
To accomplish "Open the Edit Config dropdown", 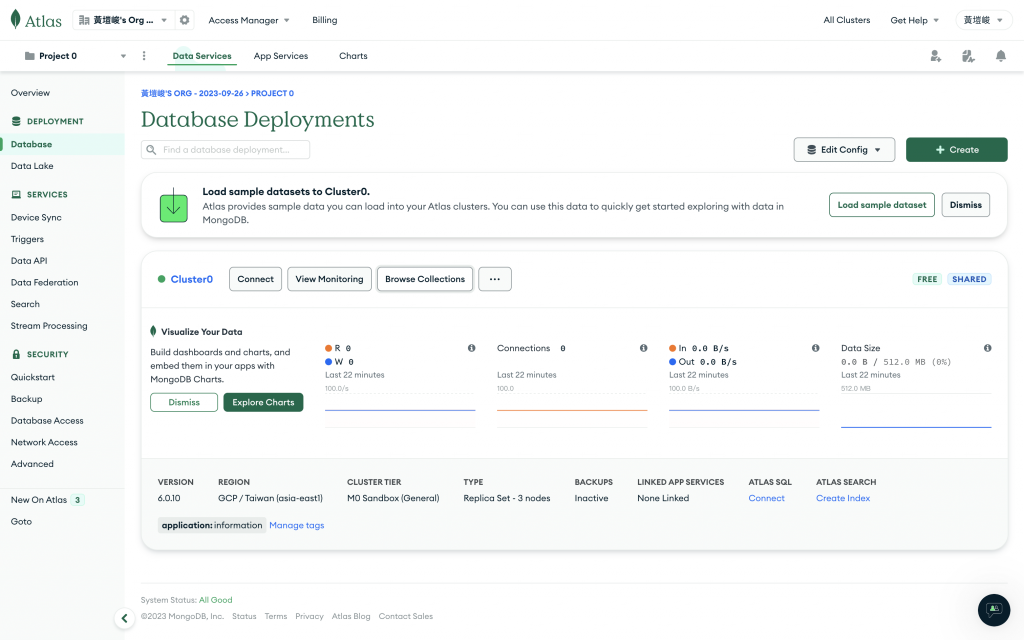I will coord(844,150).
